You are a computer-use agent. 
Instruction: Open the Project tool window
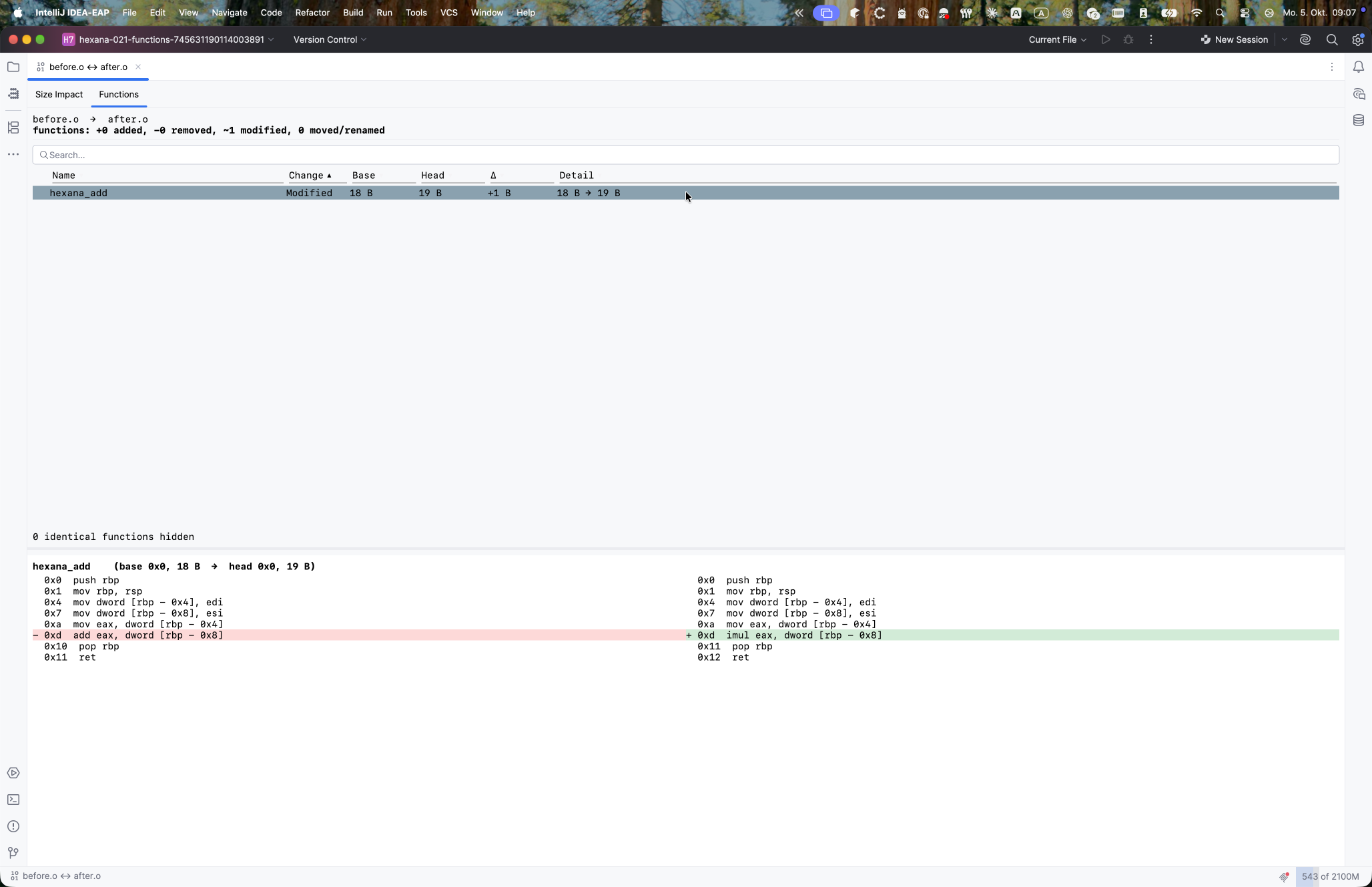13,67
